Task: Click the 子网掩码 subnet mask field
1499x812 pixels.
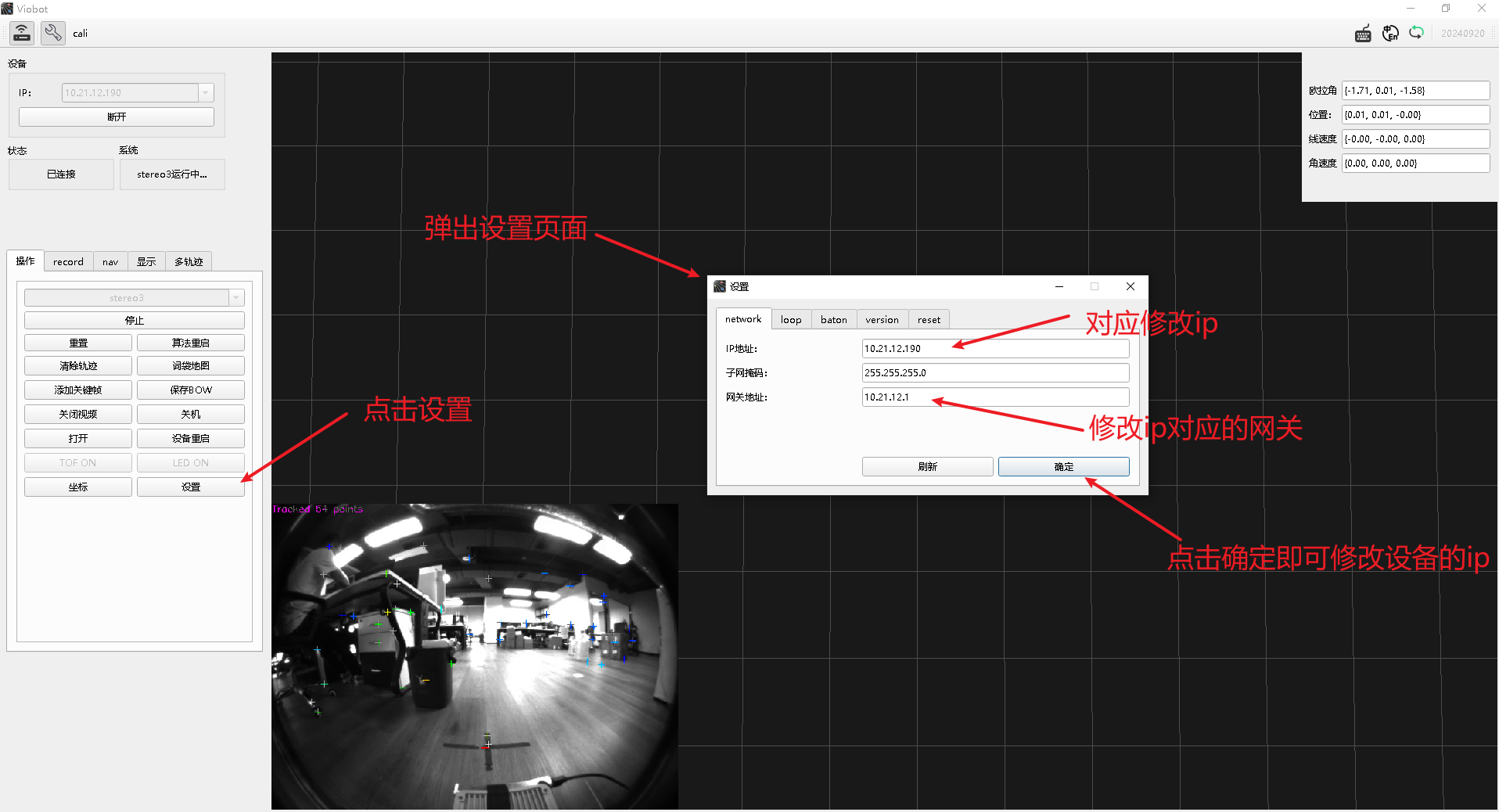Action: 995,373
